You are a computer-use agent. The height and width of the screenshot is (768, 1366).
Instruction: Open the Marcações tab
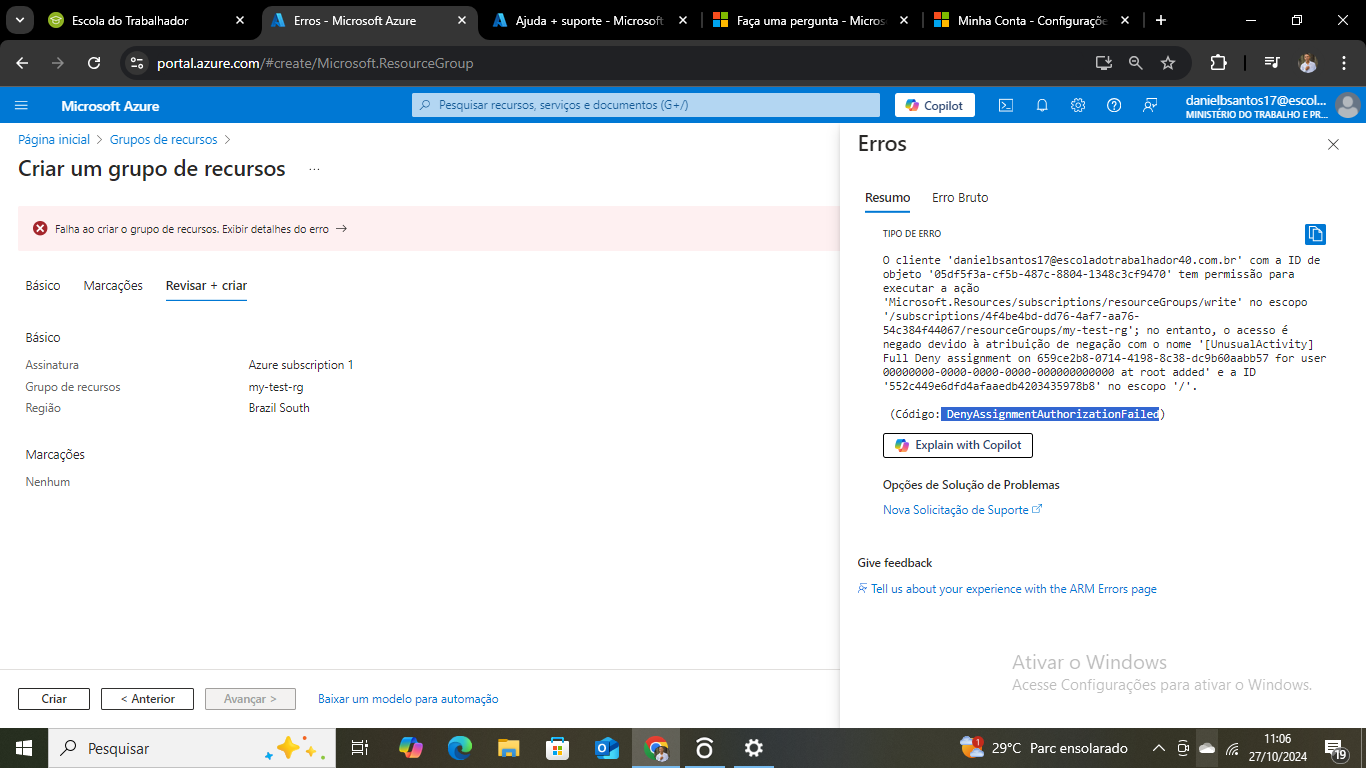click(x=113, y=286)
